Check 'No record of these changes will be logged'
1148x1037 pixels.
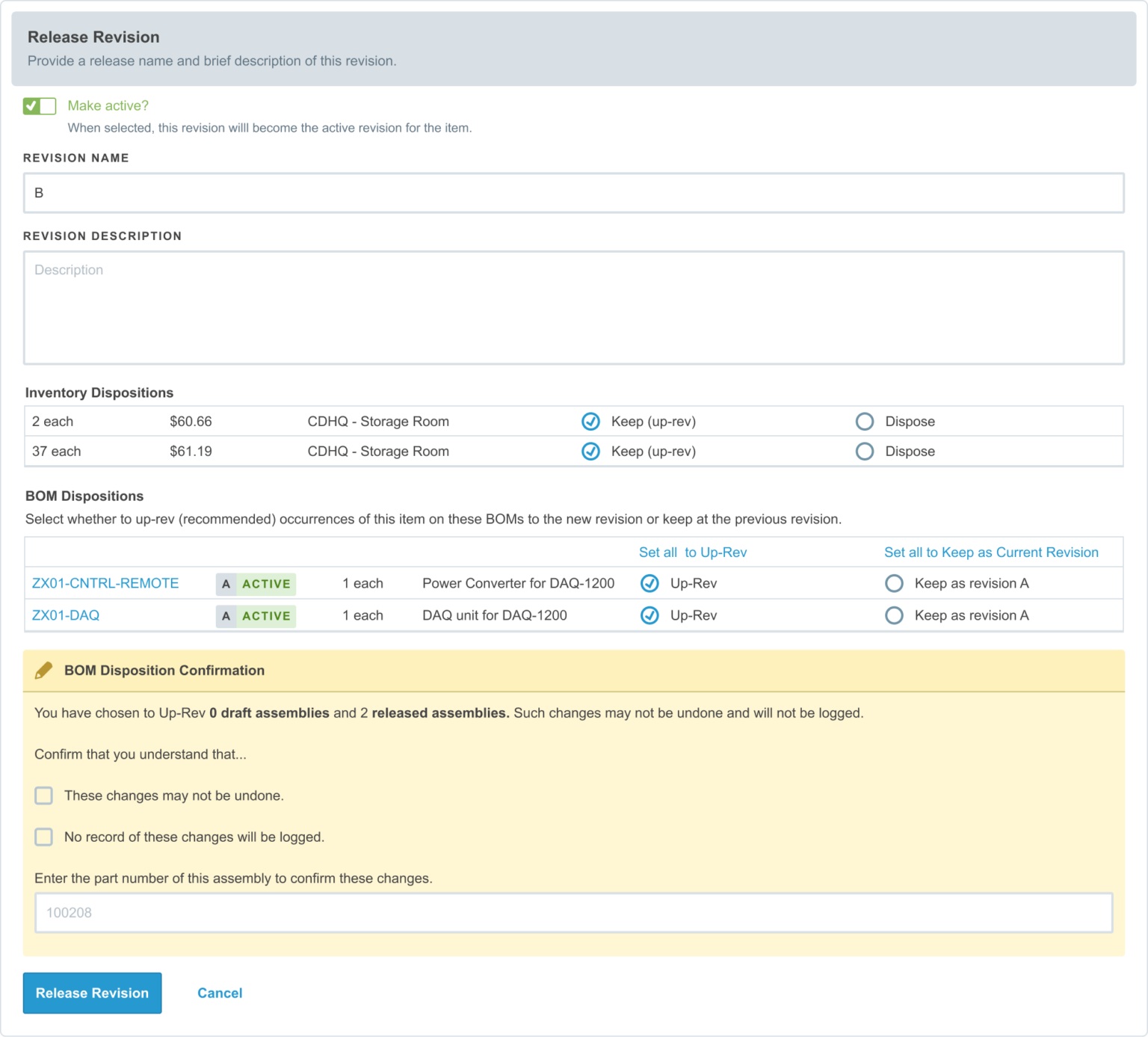[x=44, y=837]
